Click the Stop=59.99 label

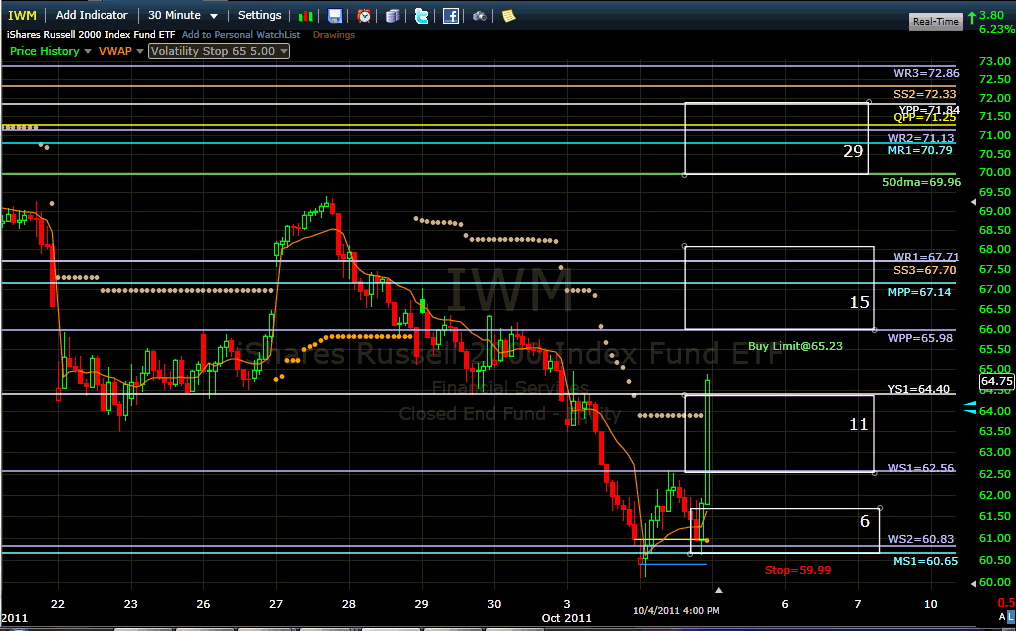click(798, 570)
